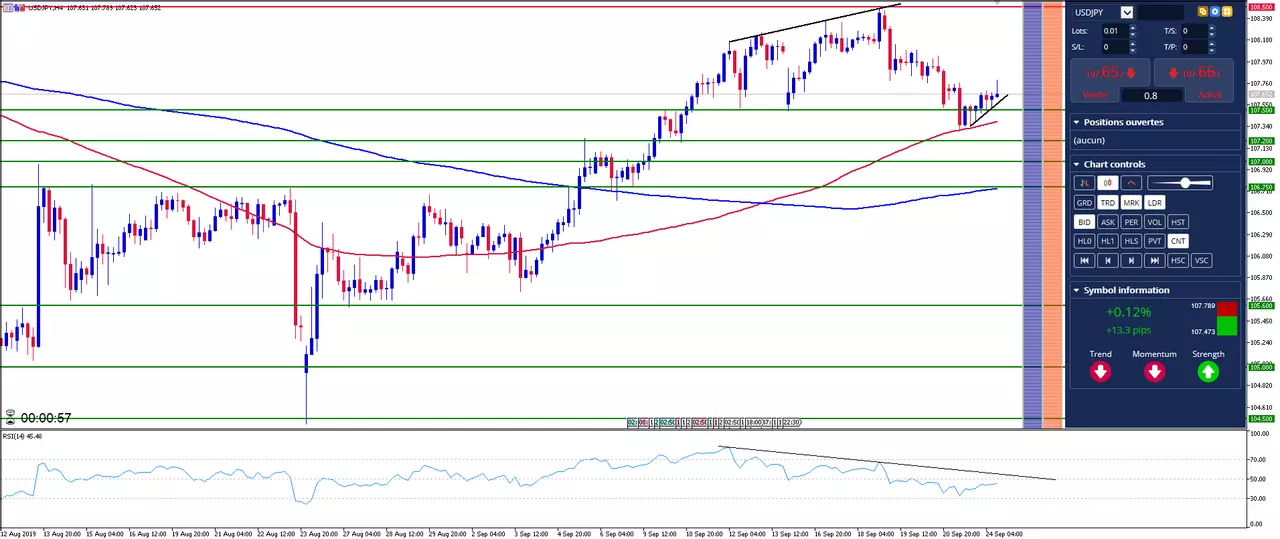Switch to bar chart type icon
This screenshot has width=1280, height=539.
click(1084, 183)
